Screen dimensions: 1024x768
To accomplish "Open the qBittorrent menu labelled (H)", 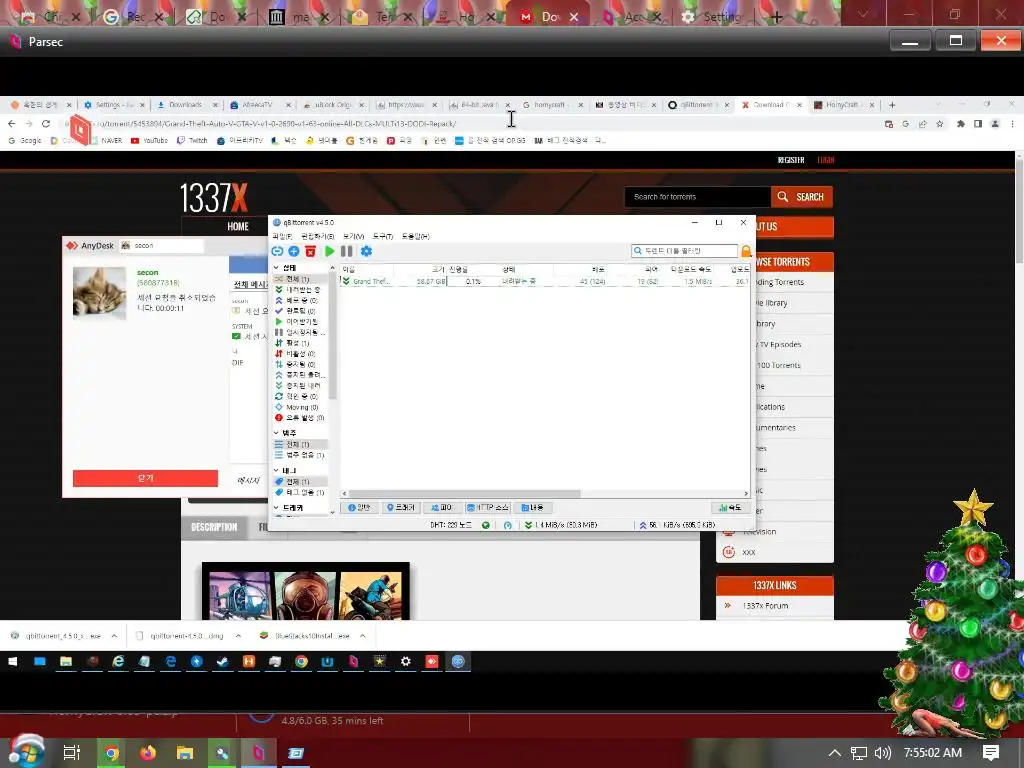I will [x=415, y=236].
